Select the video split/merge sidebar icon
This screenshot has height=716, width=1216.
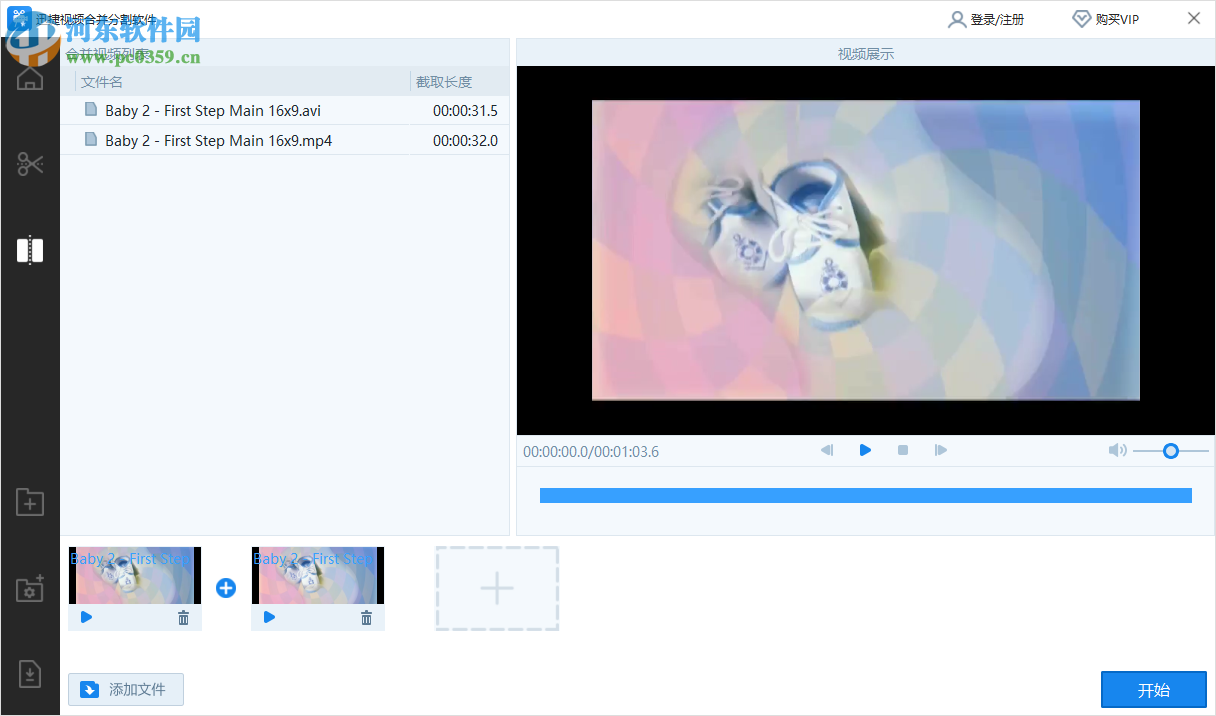coord(30,250)
